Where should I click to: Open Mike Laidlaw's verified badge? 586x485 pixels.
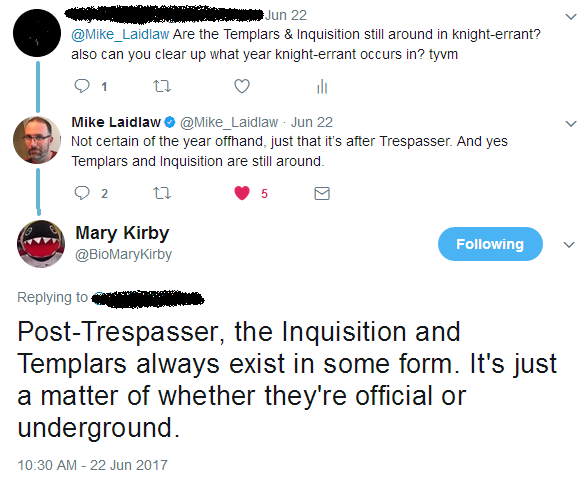(170, 122)
